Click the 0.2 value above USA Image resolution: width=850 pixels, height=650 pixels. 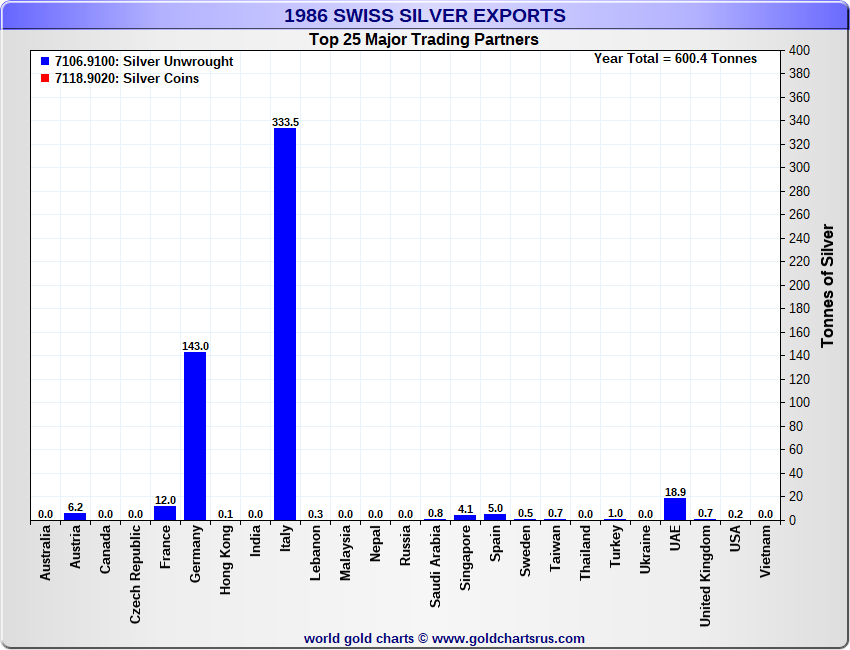click(x=735, y=514)
